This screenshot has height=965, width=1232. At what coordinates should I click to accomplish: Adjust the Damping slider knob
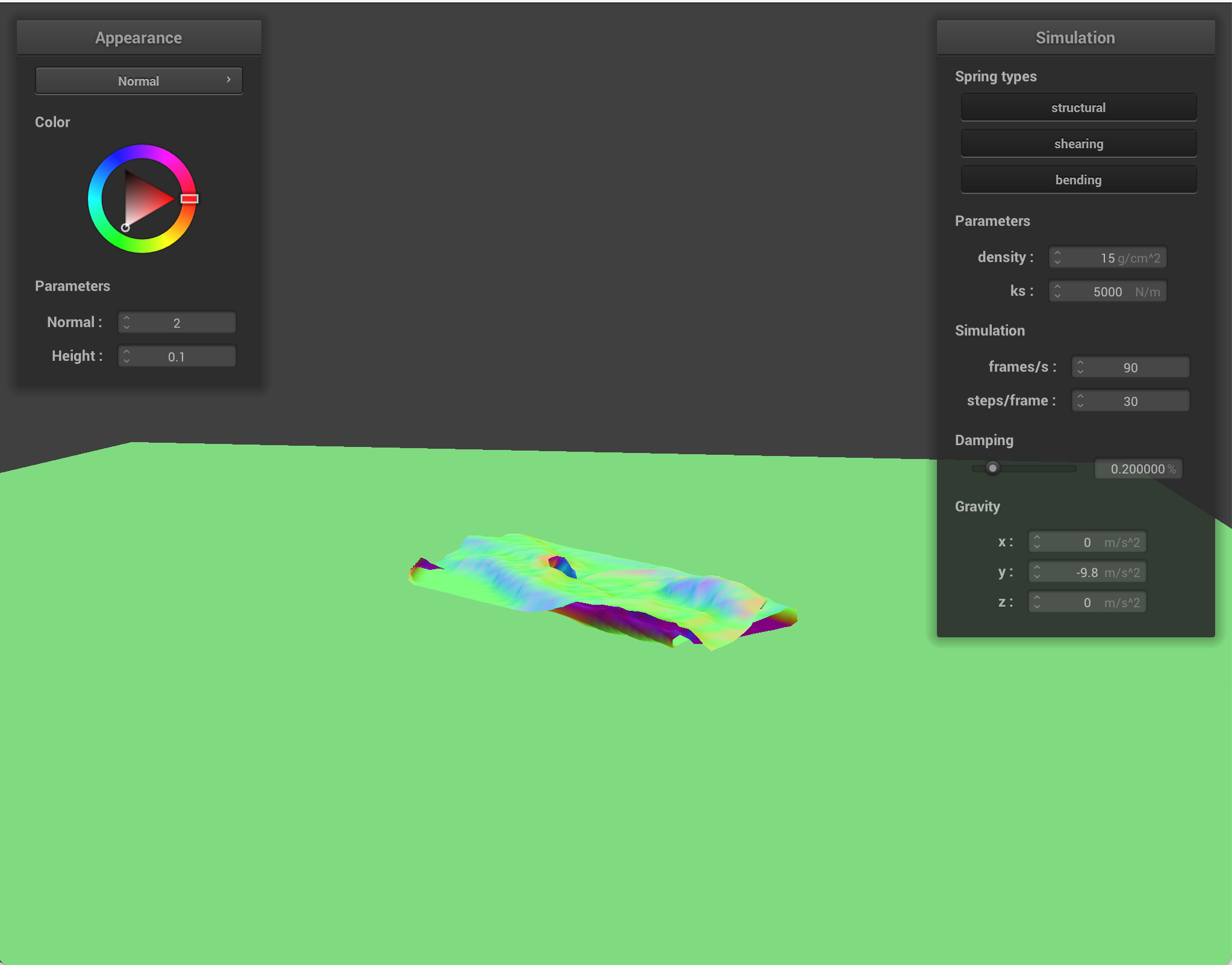[992, 468]
